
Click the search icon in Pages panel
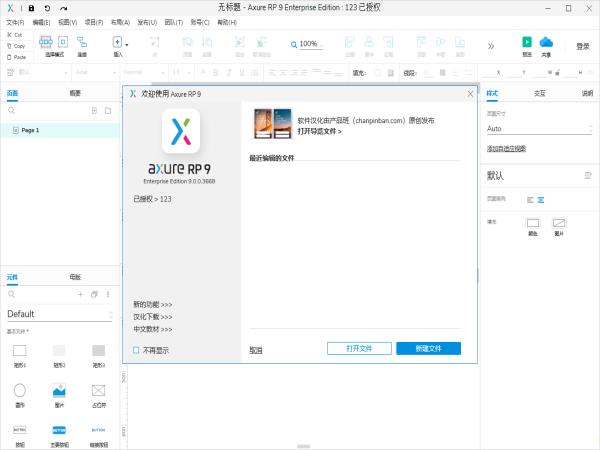pyautogui.click(x=11, y=111)
